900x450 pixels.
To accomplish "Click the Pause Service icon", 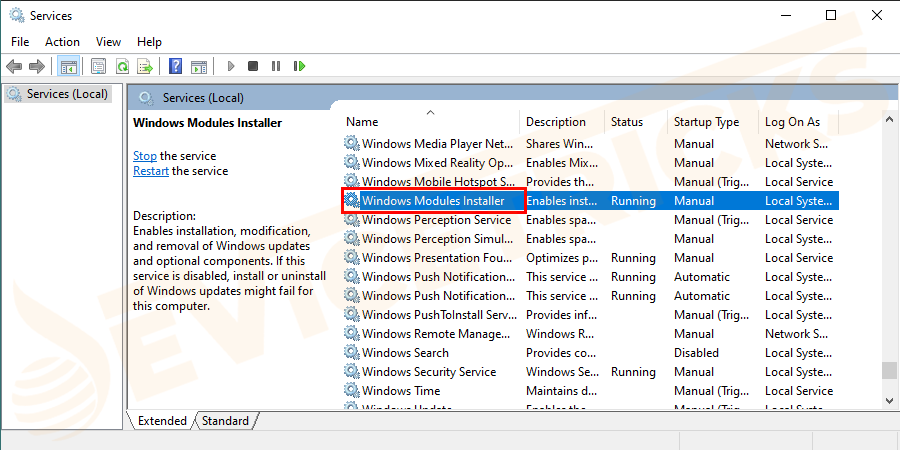I will point(276,67).
